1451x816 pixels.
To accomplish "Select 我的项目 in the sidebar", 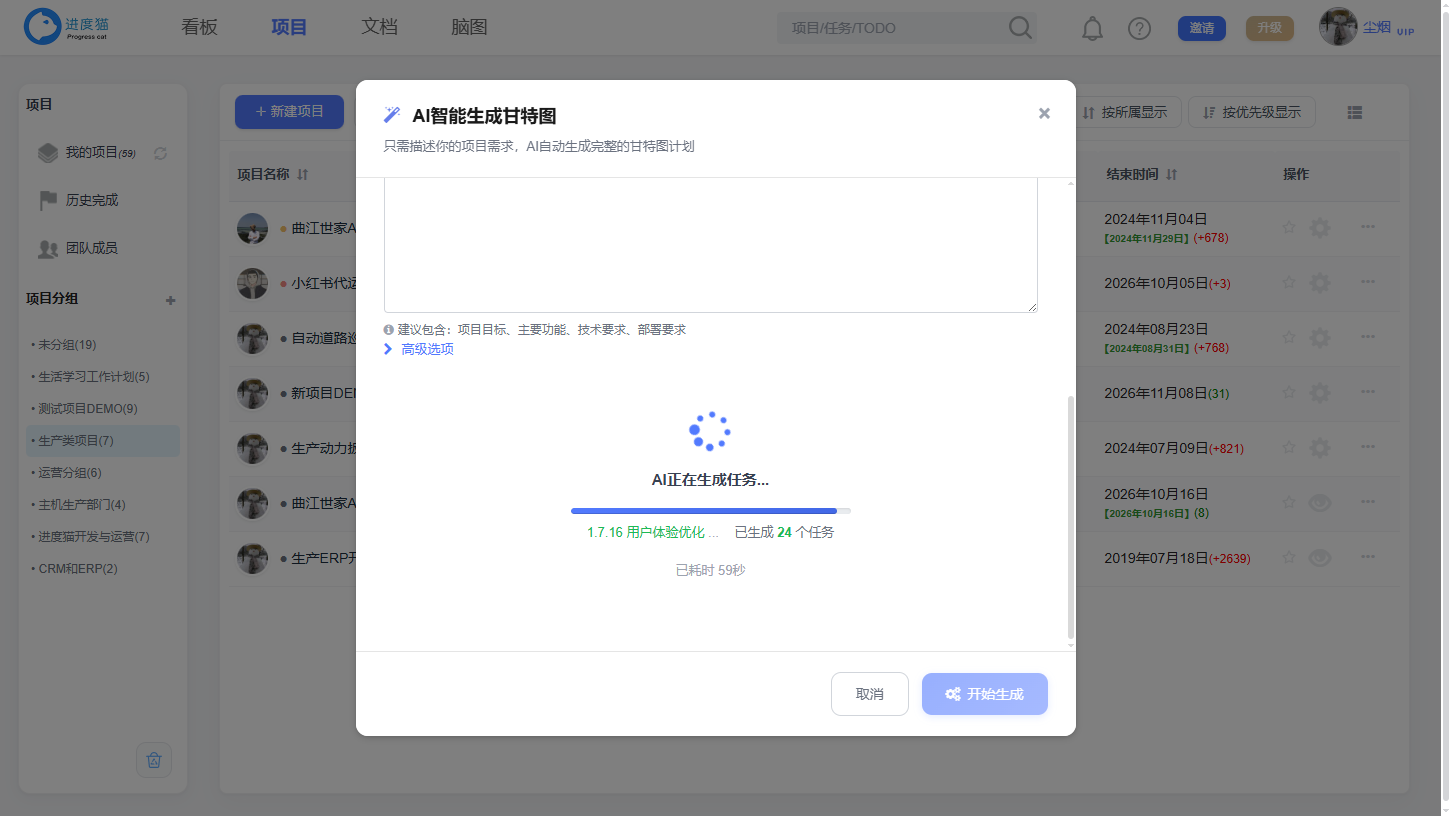I will tap(100, 153).
